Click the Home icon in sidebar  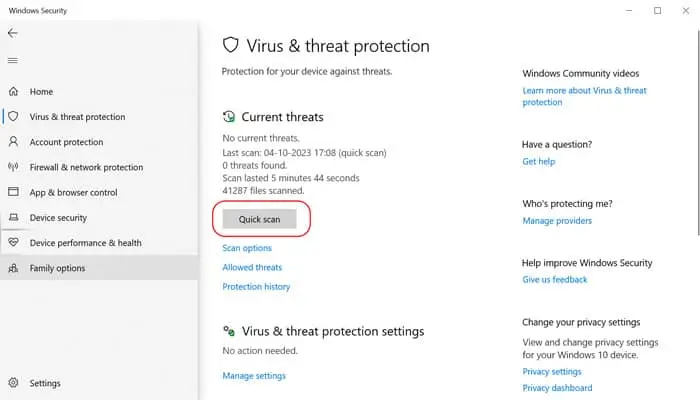coord(14,92)
